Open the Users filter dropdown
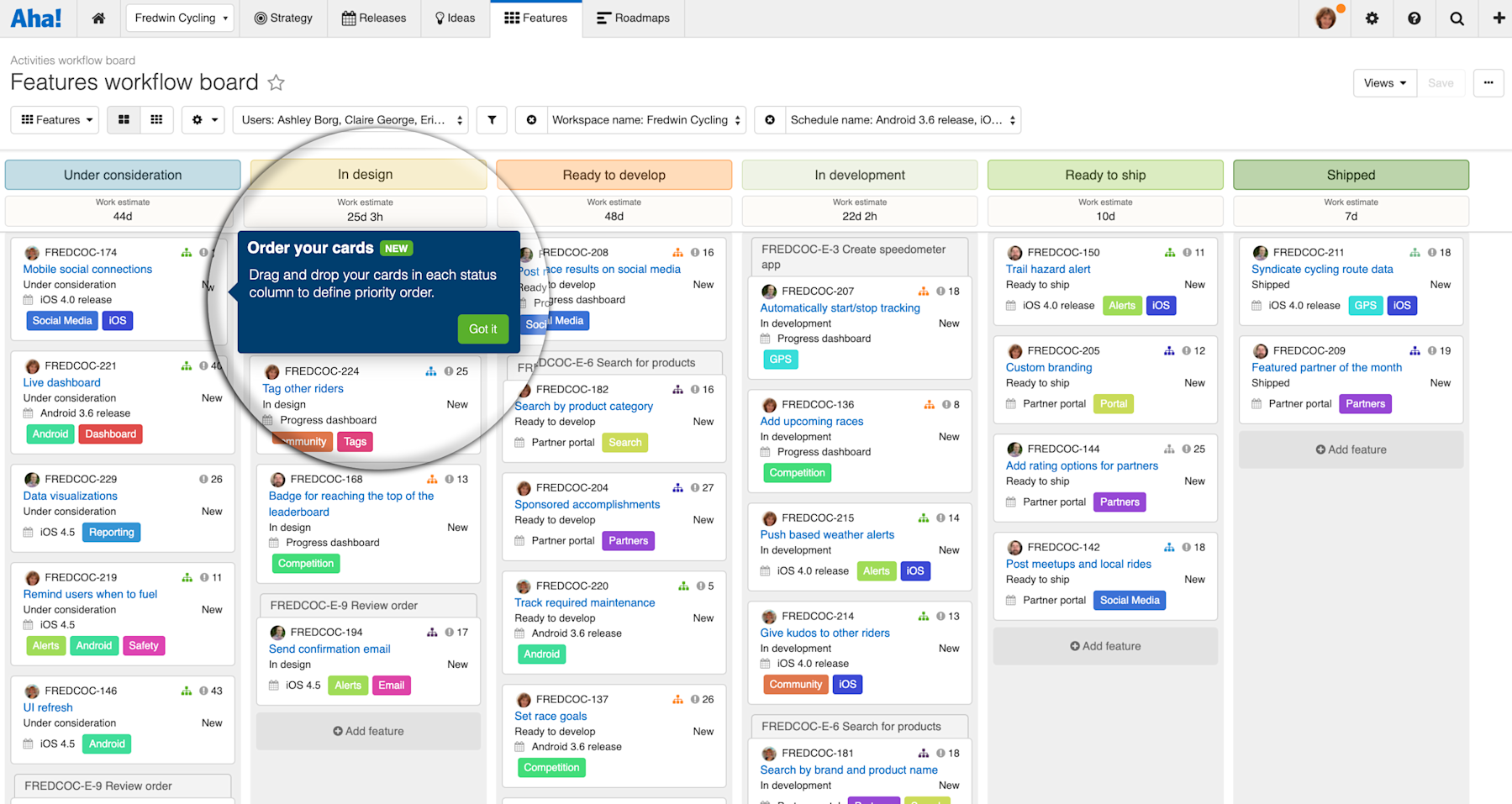 [x=350, y=119]
